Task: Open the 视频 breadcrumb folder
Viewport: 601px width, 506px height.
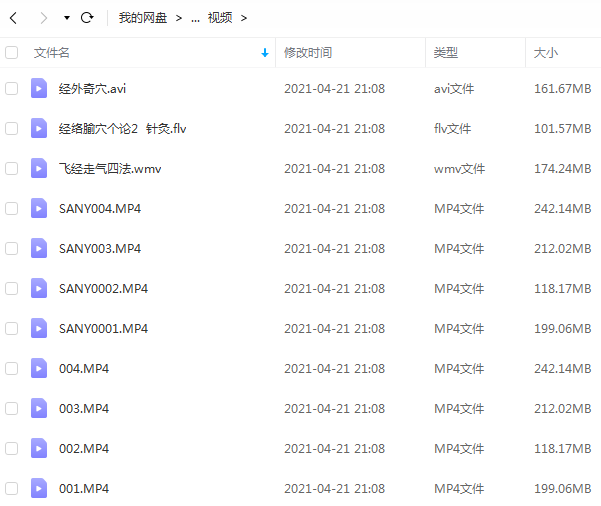Action: coord(220,18)
